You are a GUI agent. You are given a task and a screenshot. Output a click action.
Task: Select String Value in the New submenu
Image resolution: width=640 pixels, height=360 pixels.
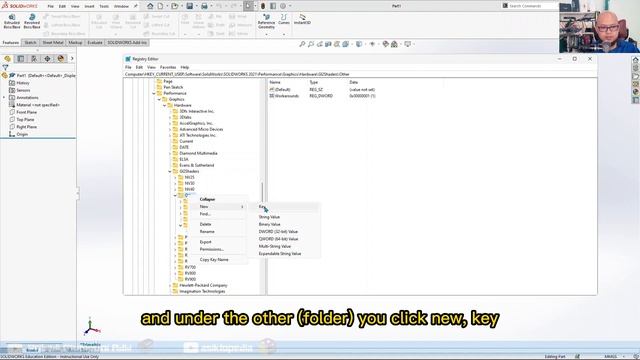click(x=269, y=217)
